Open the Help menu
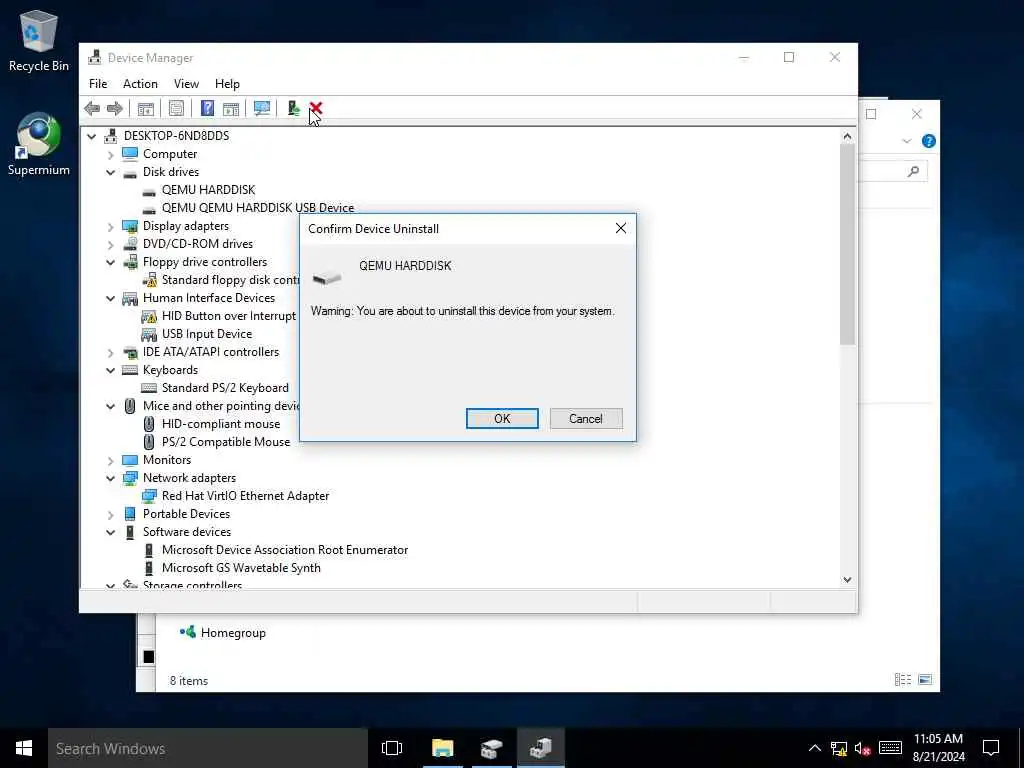The height and width of the screenshot is (768, 1024). [227, 84]
